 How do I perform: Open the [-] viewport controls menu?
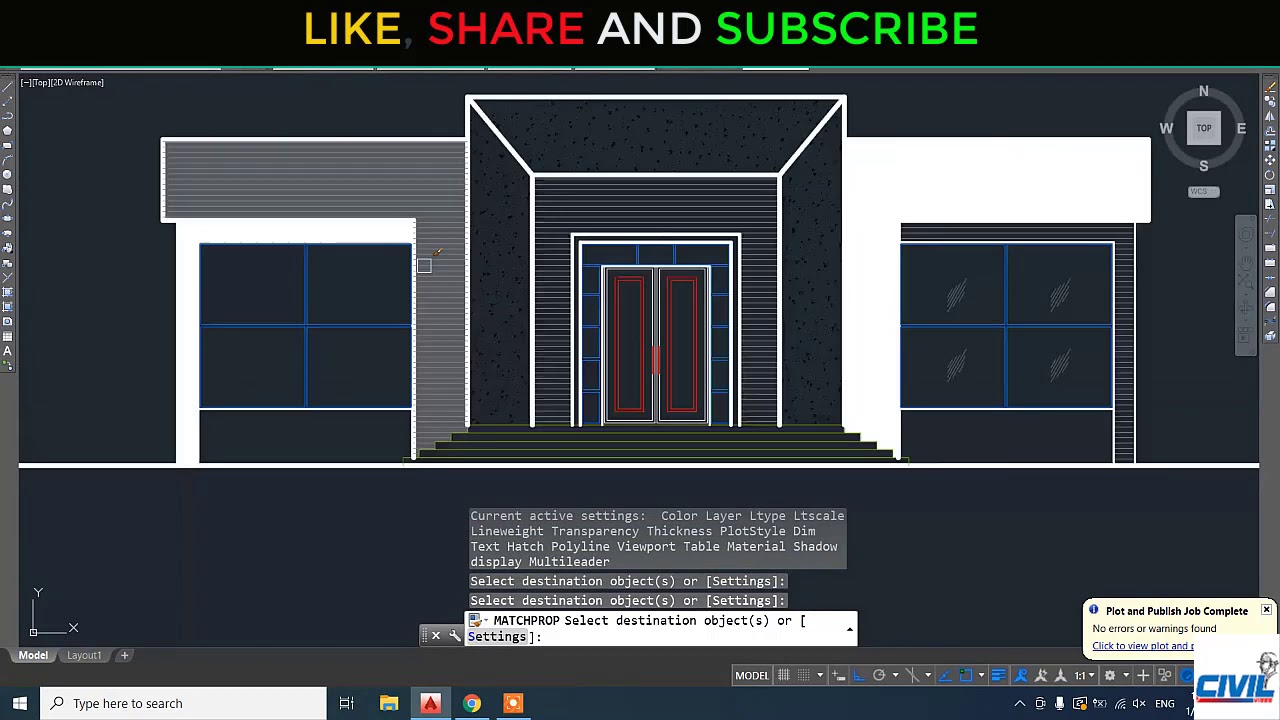pos(26,82)
